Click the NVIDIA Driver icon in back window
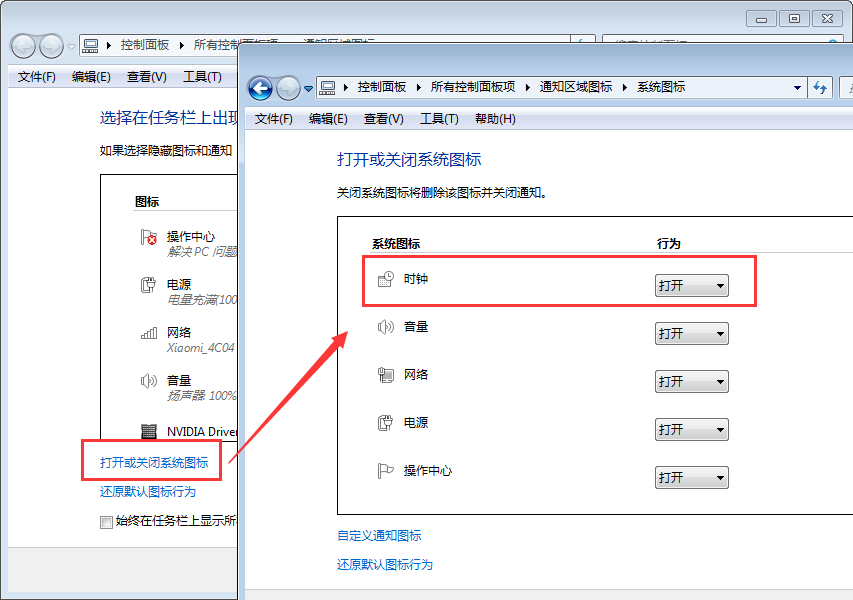The image size is (853, 600). click(149, 432)
